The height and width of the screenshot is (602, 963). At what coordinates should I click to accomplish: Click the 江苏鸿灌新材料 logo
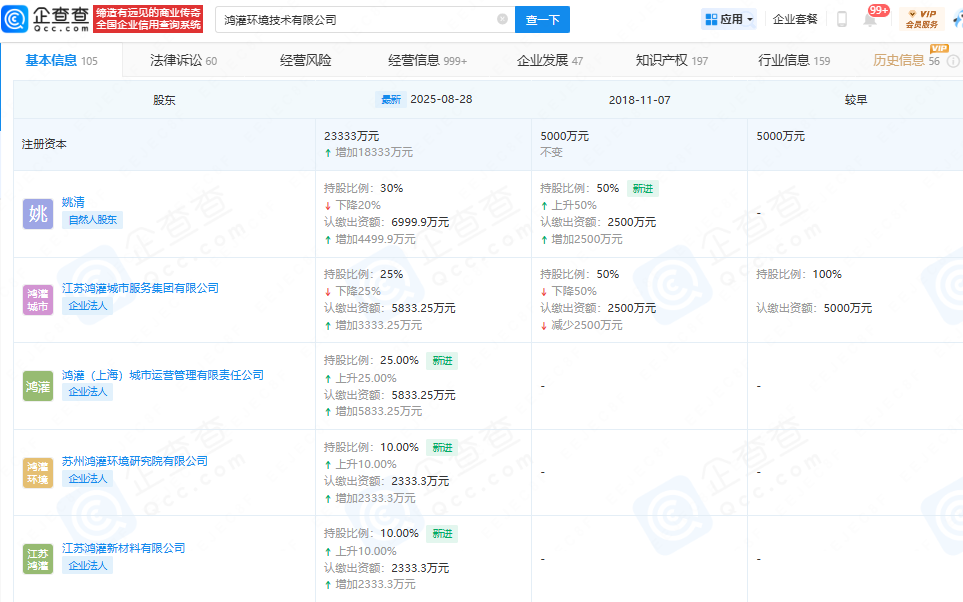tap(38, 559)
